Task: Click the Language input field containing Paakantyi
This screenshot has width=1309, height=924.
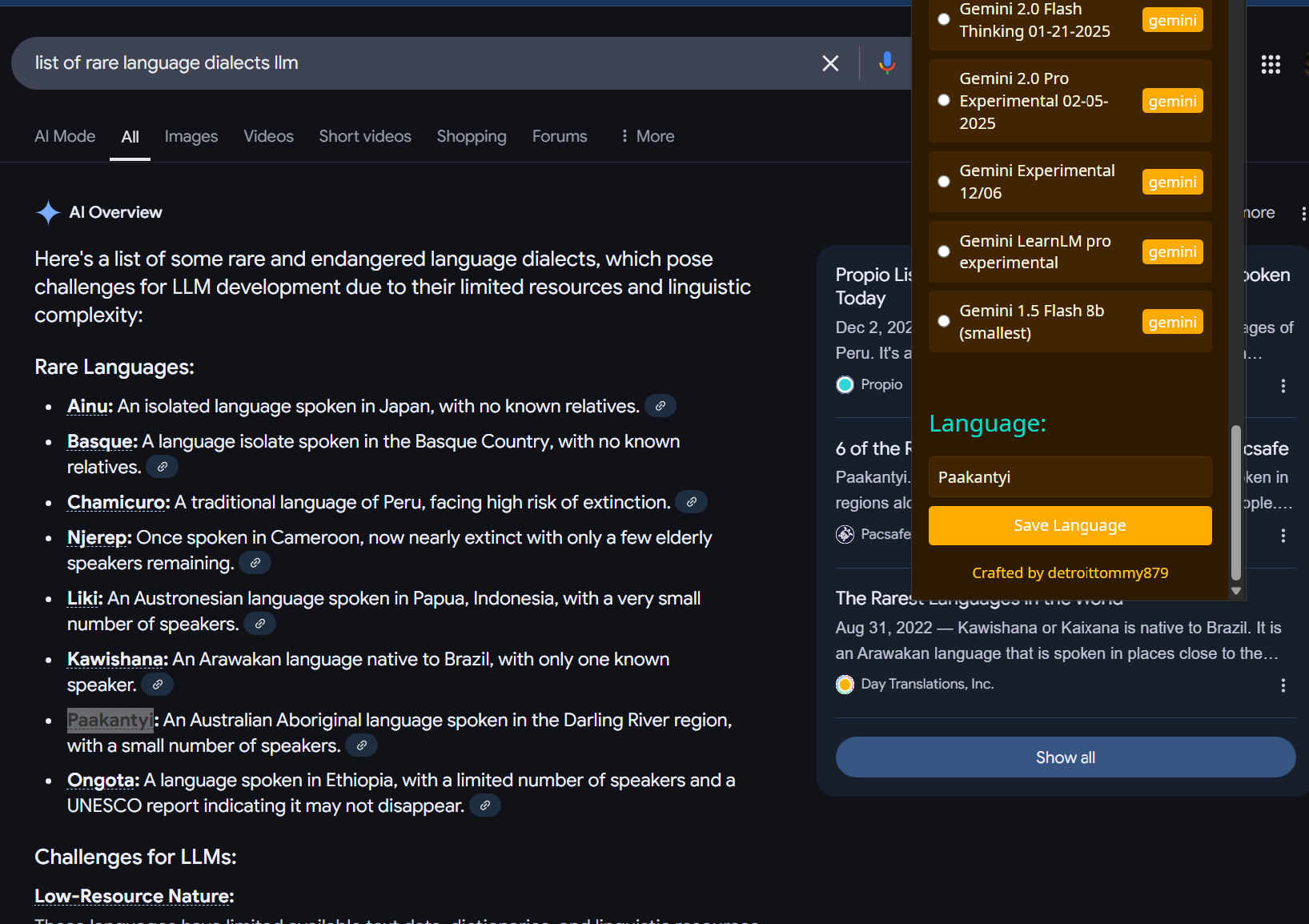Action: pyautogui.click(x=1070, y=477)
